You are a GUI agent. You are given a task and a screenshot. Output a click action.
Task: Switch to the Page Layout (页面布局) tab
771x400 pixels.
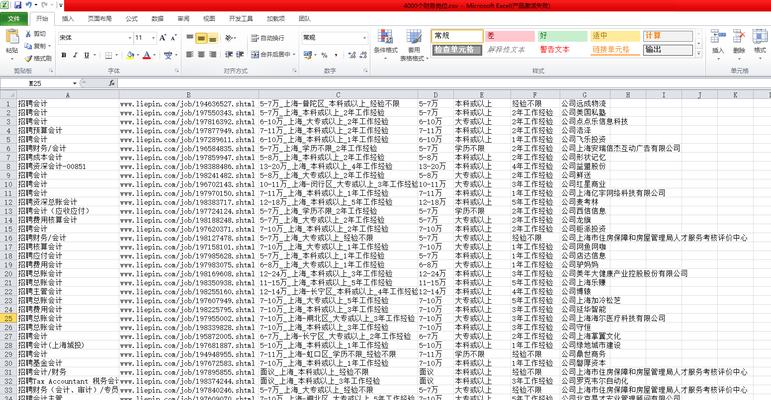coord(100,19)
